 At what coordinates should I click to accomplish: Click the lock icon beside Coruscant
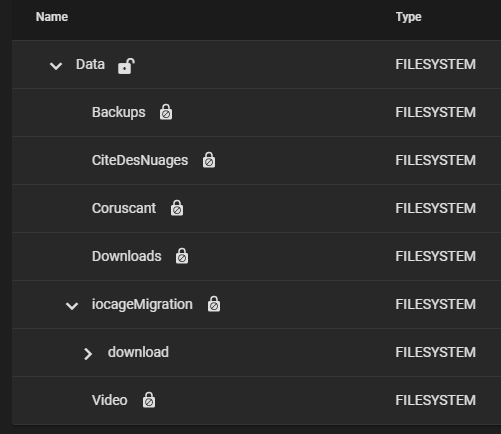[177, 208]
